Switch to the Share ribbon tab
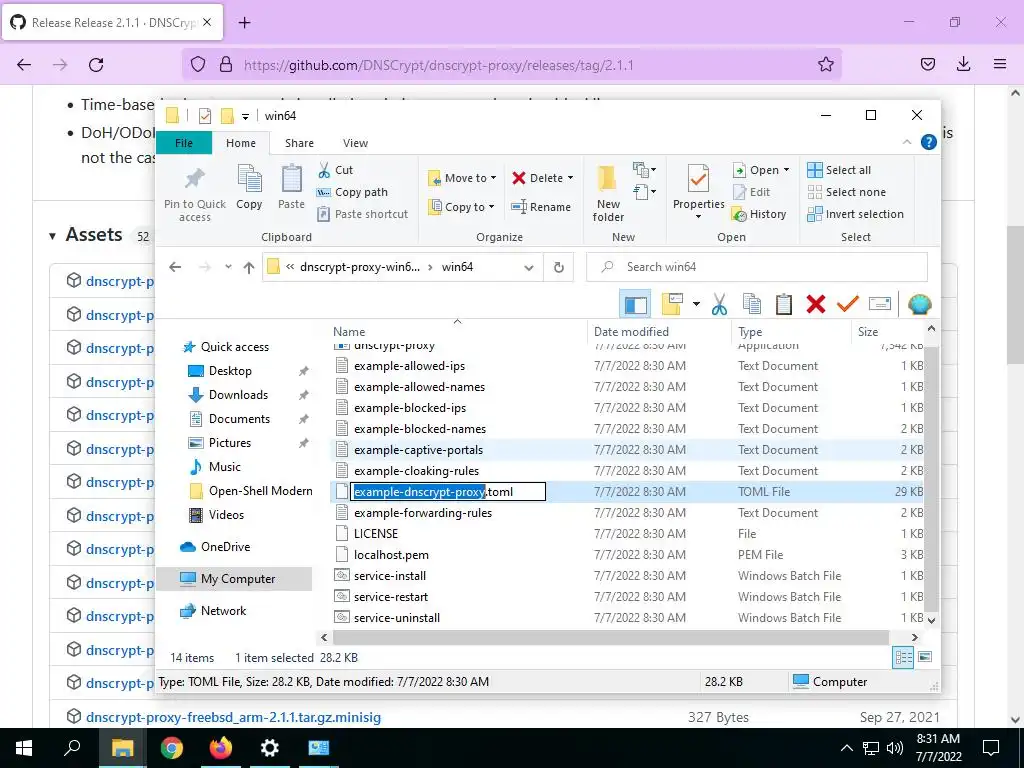 (x=299, y=143)
